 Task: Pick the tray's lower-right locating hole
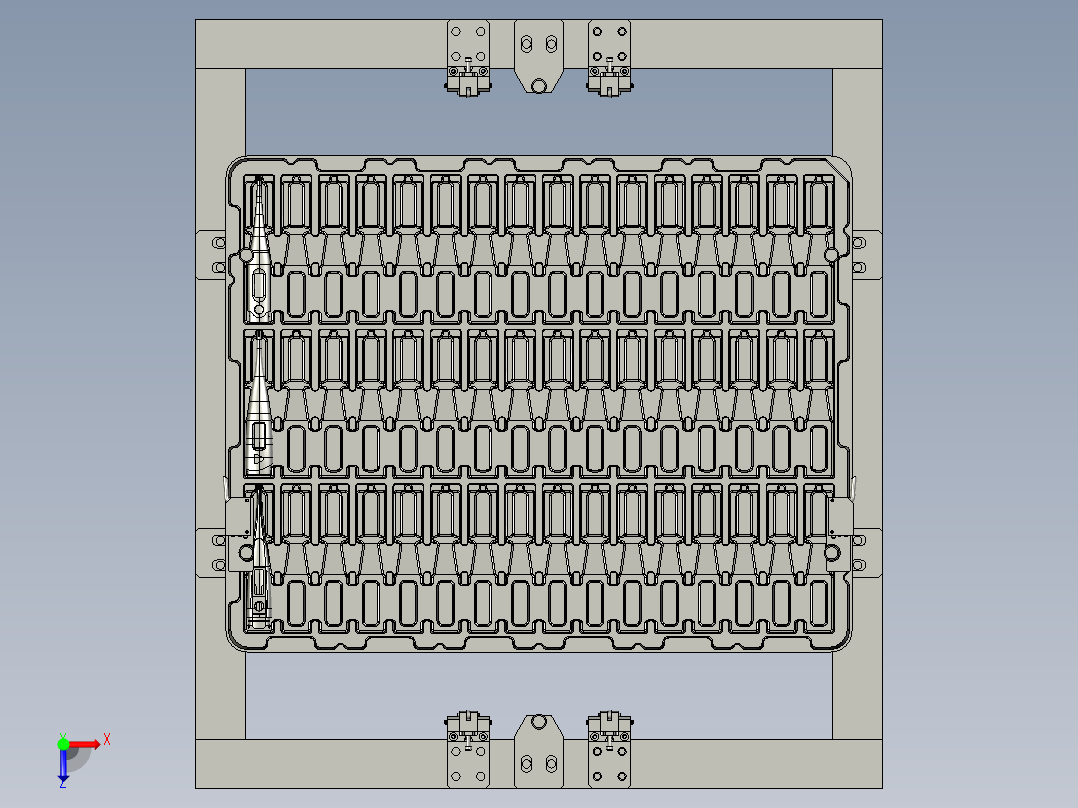pos(832,552)
